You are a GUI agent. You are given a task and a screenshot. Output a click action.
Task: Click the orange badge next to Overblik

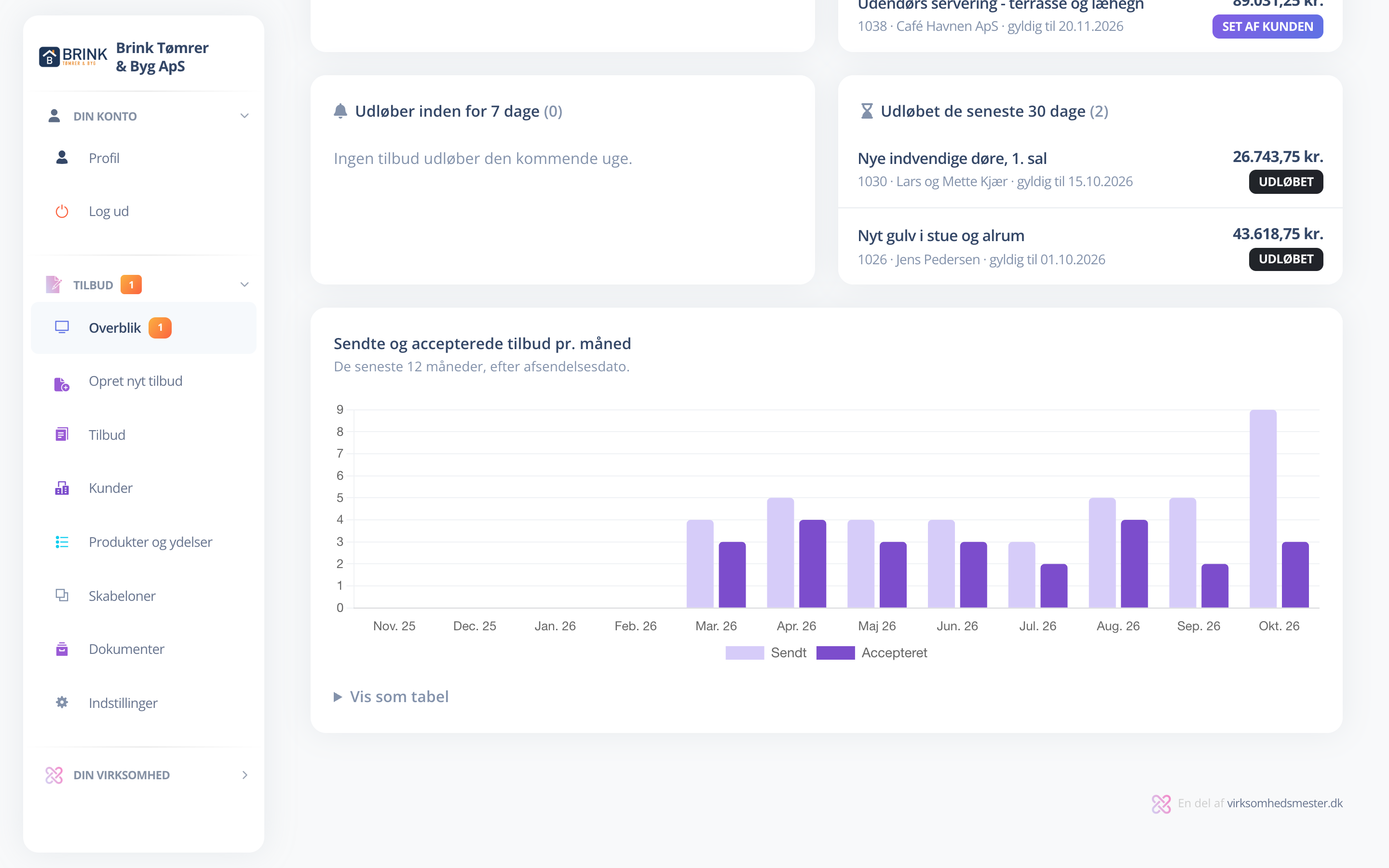pos(160,327)
